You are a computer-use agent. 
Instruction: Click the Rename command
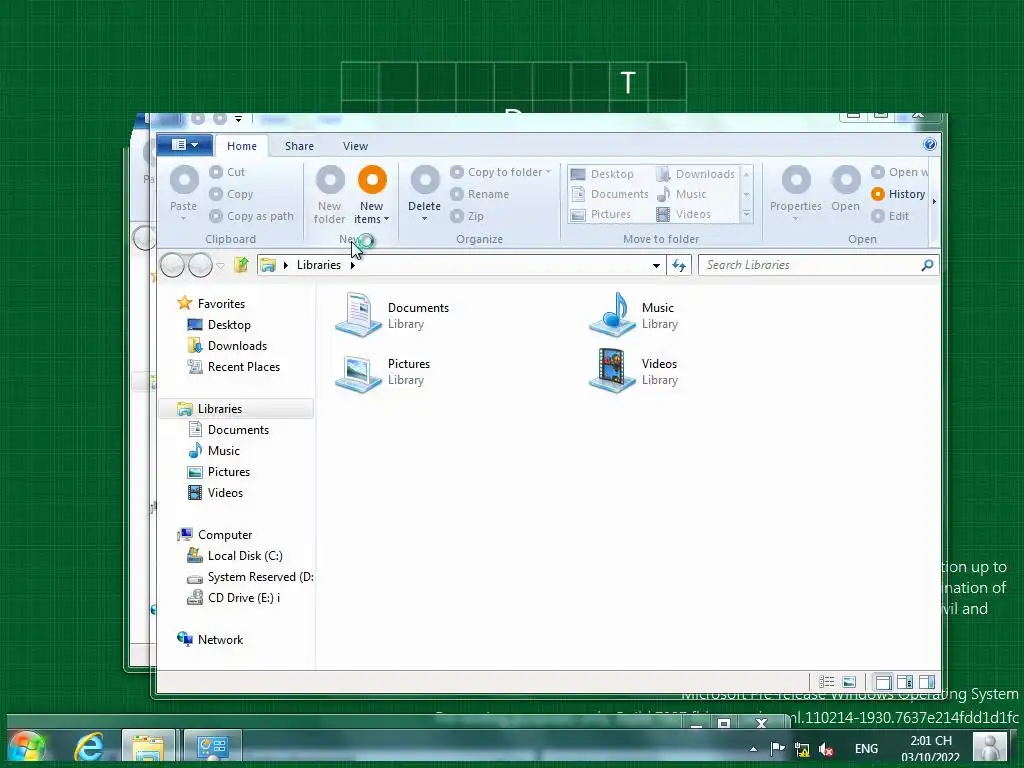pos(479,194)
